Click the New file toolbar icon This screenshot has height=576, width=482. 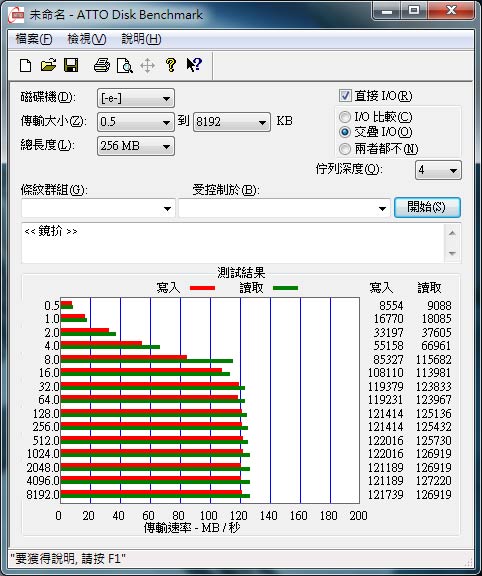click(x=25, y=66)
